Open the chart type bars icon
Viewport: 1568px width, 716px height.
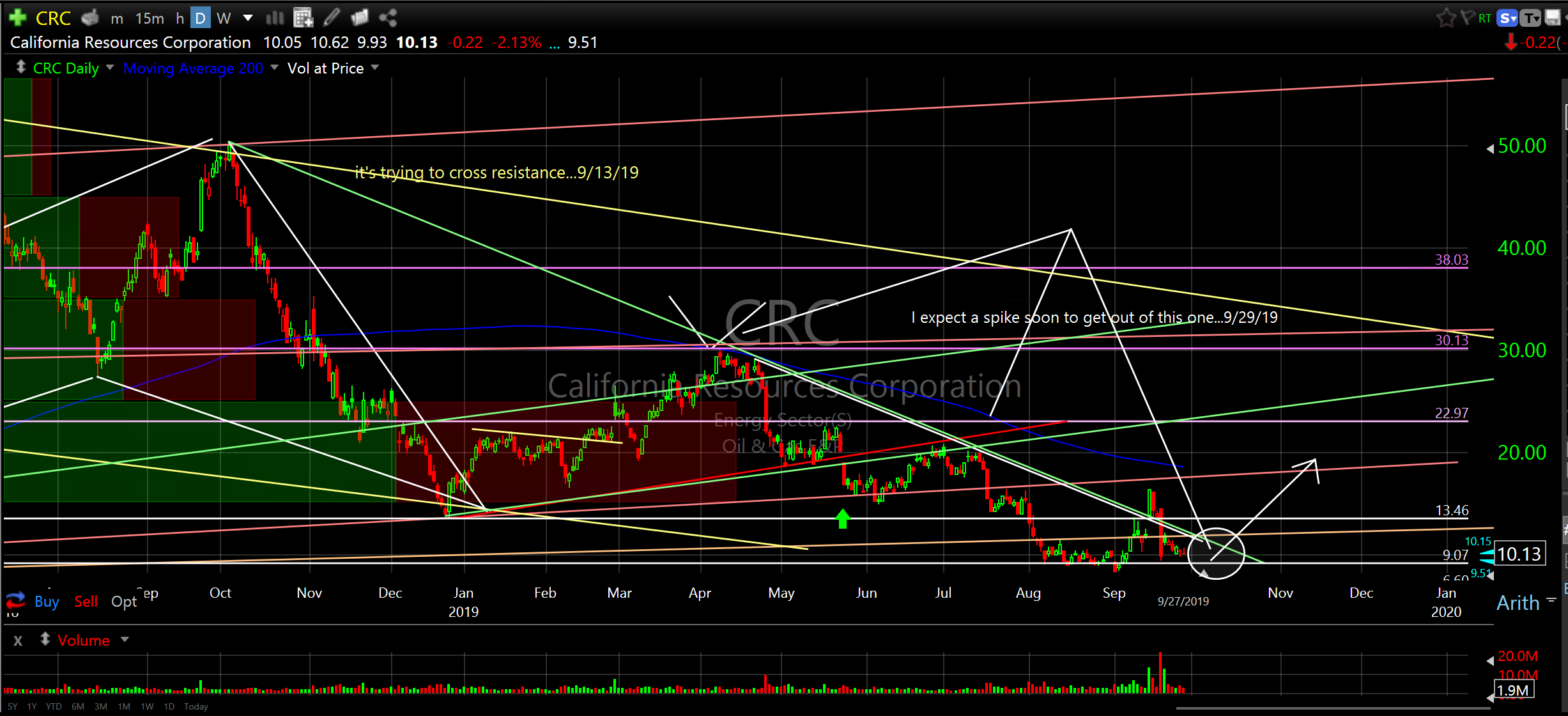click(275, 18)
